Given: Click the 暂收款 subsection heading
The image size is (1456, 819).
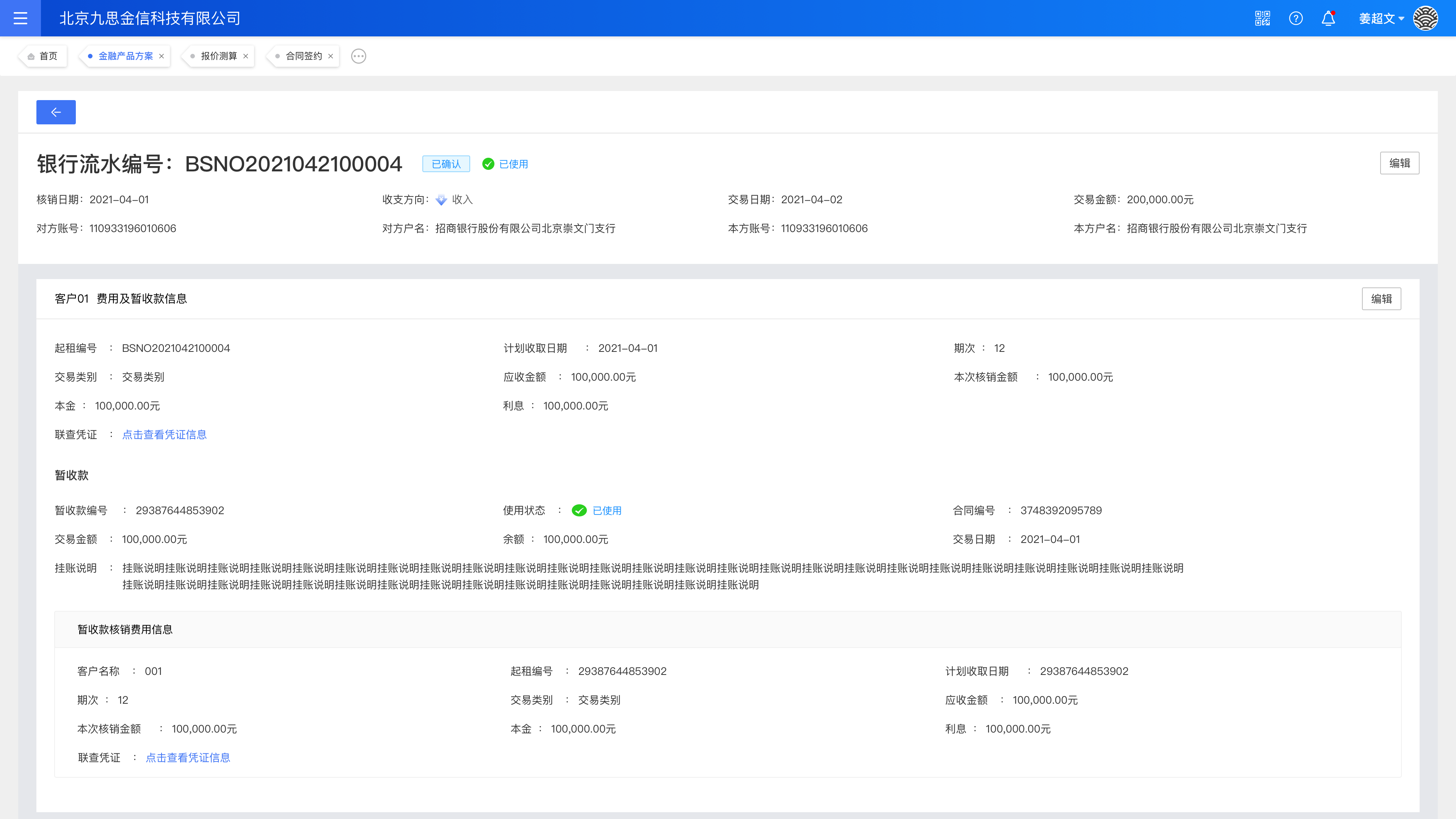Looking at the screenshot, I should click(x=71, y=475).
